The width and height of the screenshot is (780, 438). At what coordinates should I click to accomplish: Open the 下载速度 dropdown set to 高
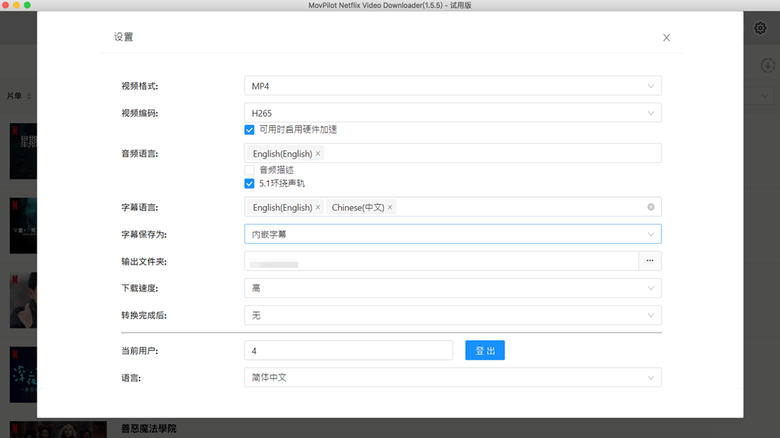(453, 288)
